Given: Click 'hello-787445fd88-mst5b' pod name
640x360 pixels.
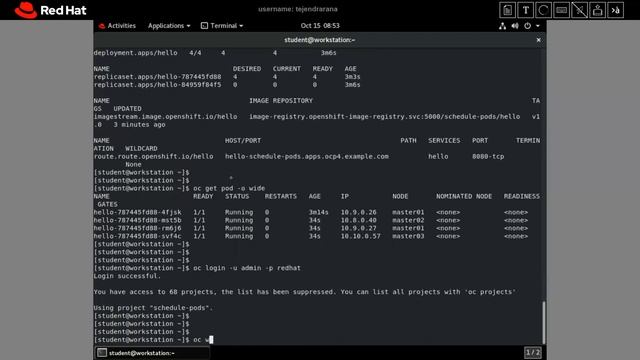Looking at the screenshot, I should 138,220.
